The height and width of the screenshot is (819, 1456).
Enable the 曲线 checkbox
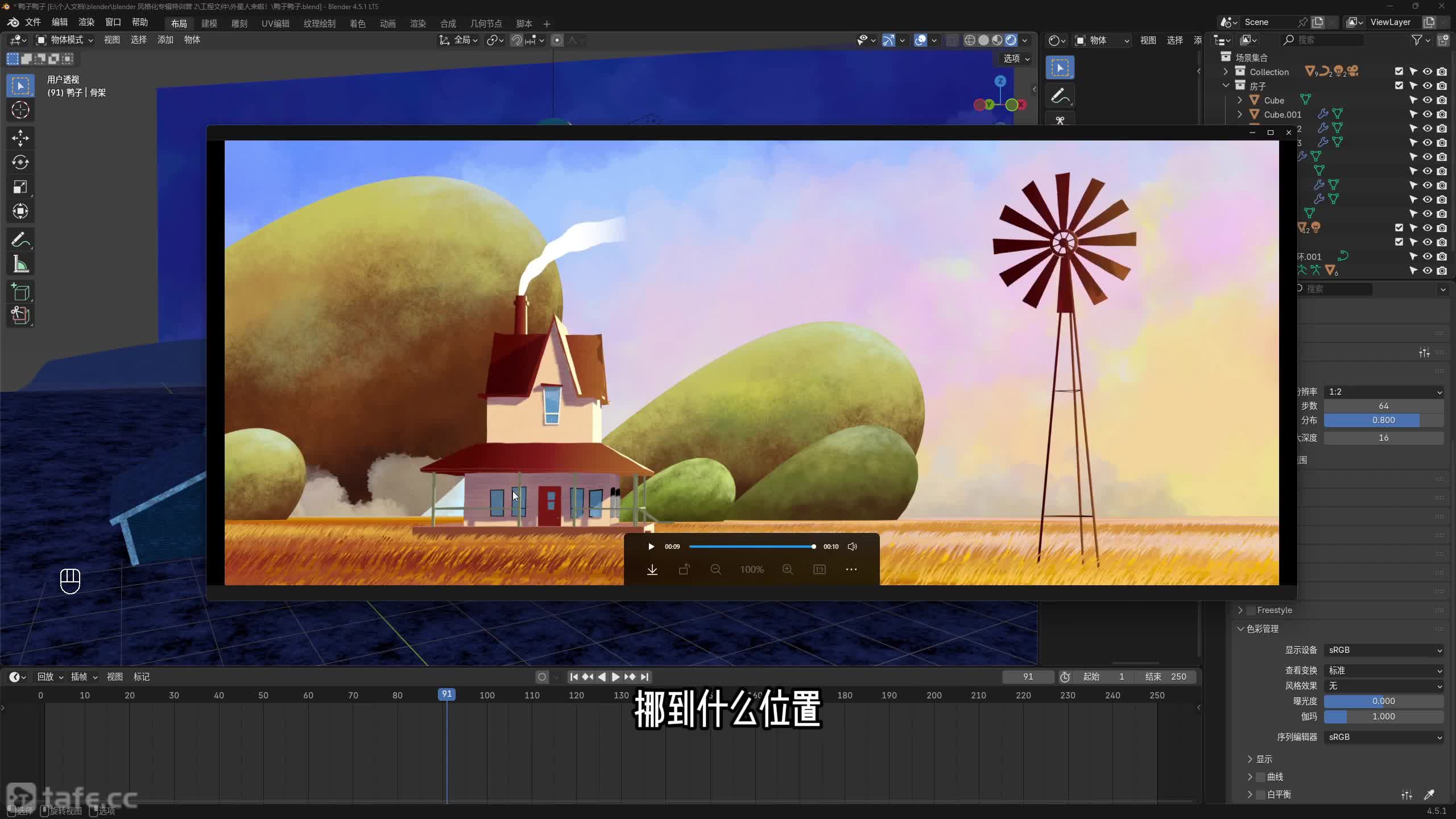click(x=1260, y=777)
